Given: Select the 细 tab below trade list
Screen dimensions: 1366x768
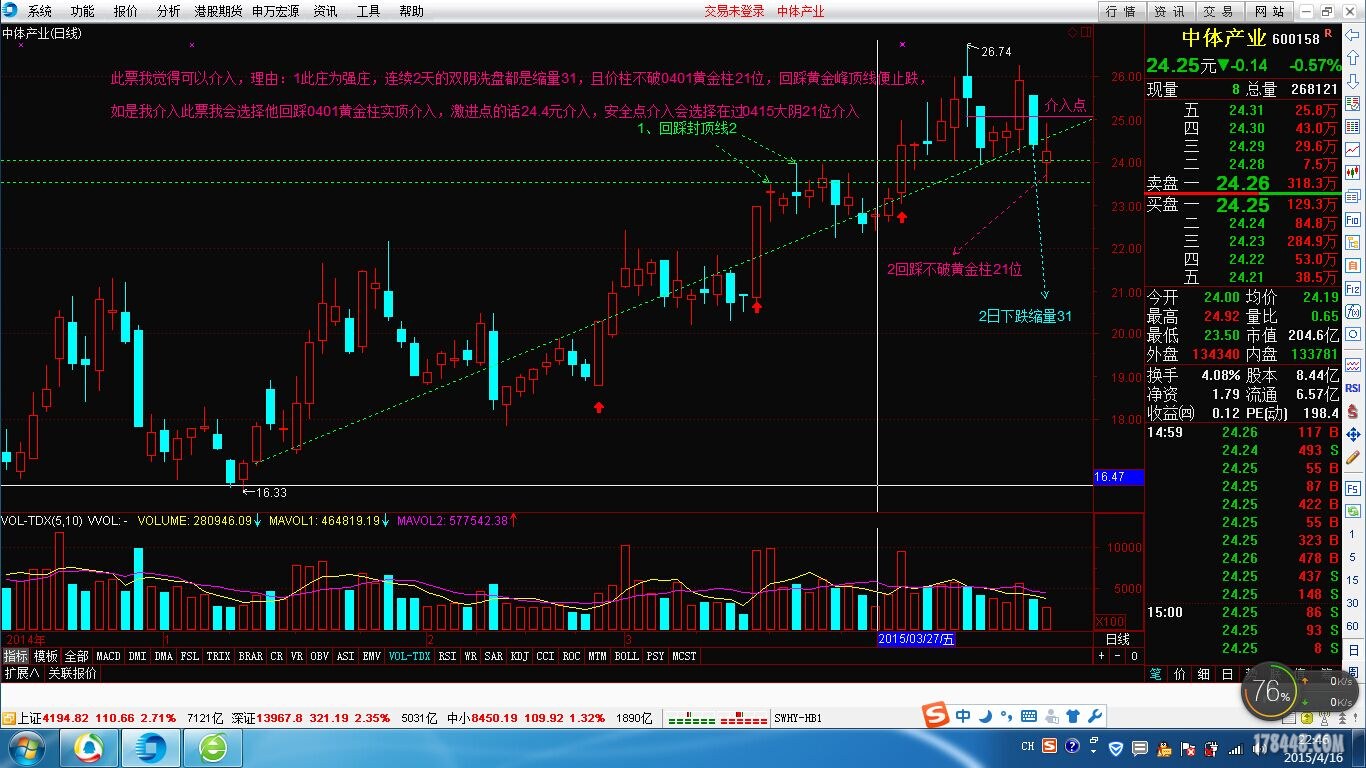Looking at the screenshot, I should (x=1203, y=674).
